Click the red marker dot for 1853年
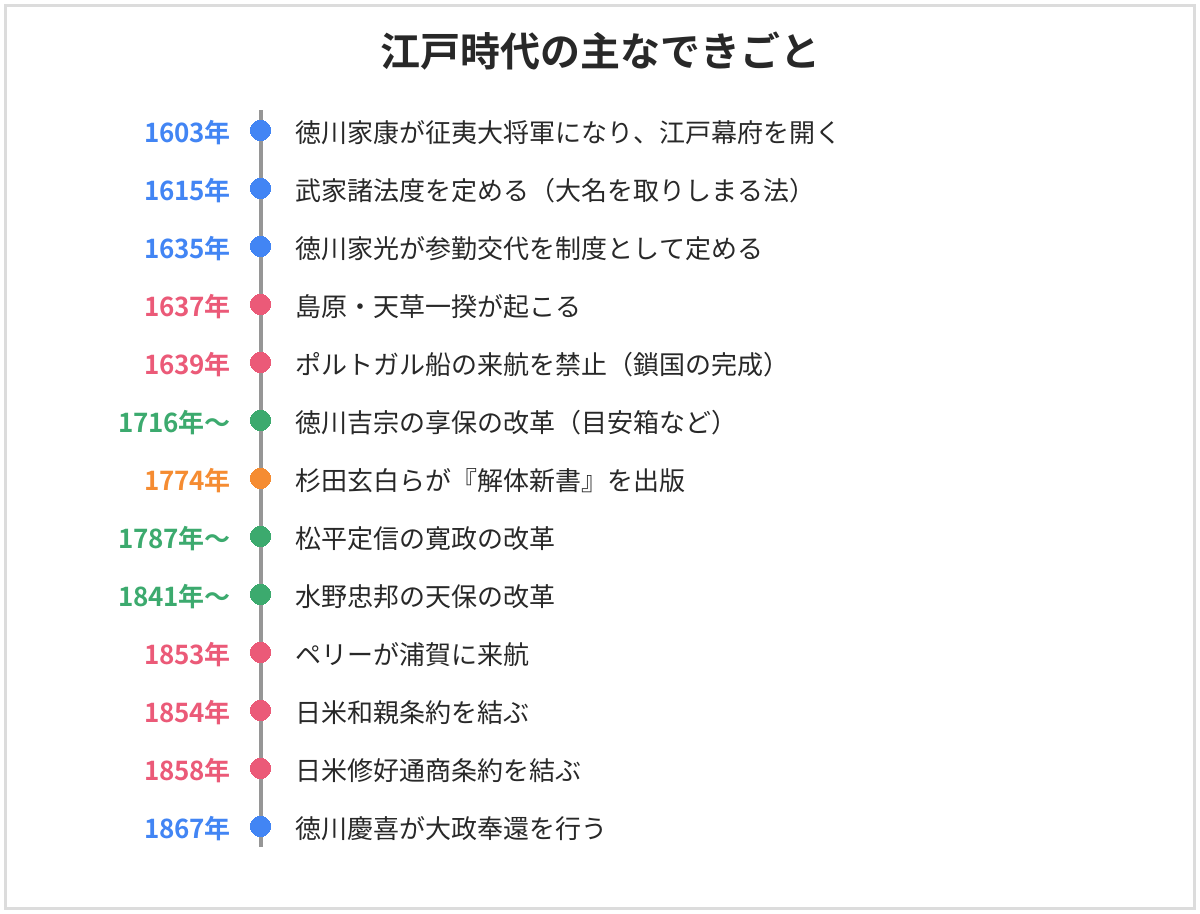 click(x=261, y=653)
